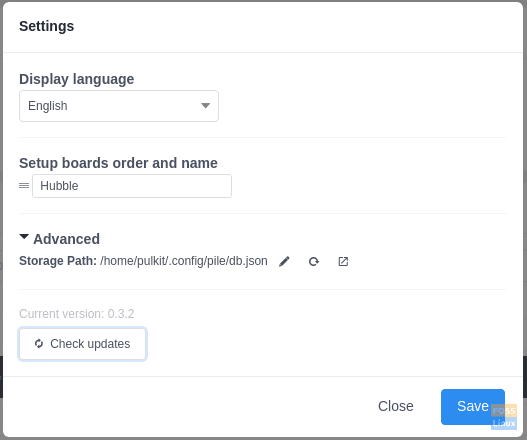This screenshot has height=440, width=527.
Task: Click the Current version: 0.3.2 text
Action: click(77, 314)
